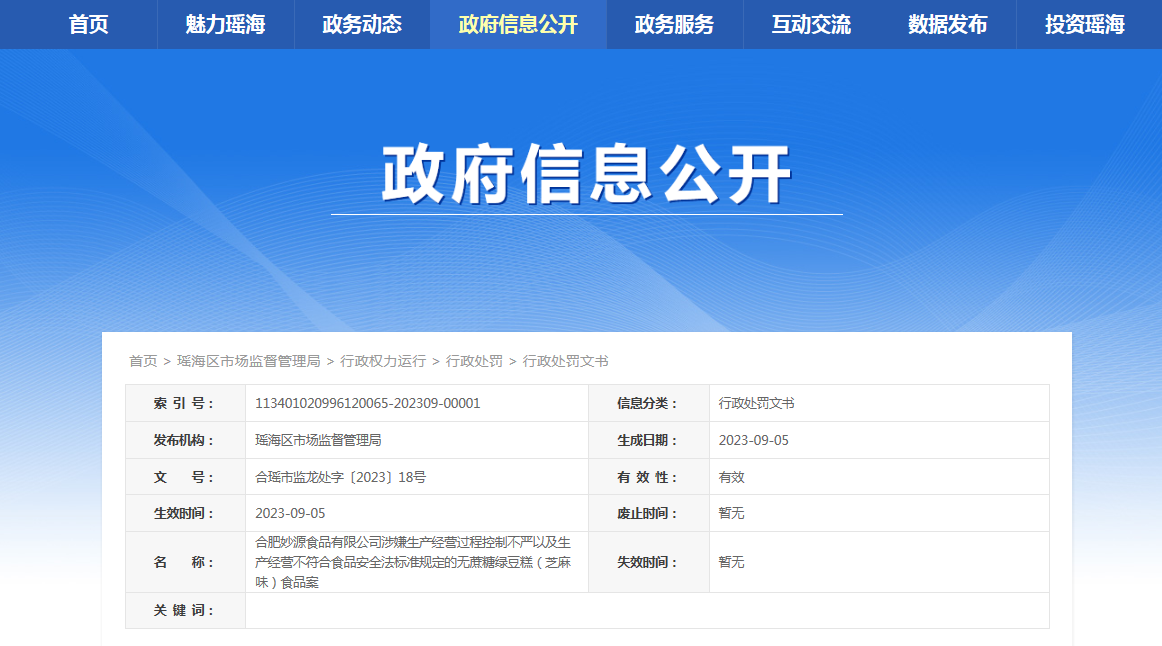Click the large 政府信息公开 banner title

pos(586,176)
